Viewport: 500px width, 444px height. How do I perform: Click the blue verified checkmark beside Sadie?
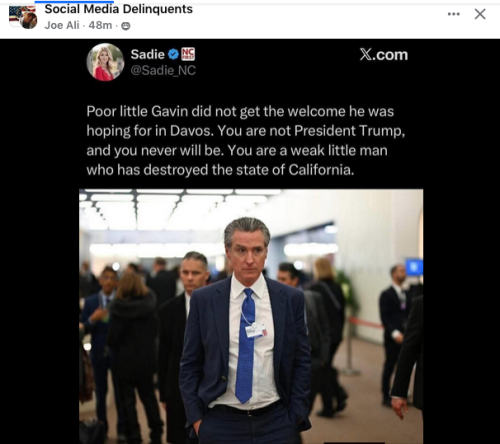tap(173, 54)
